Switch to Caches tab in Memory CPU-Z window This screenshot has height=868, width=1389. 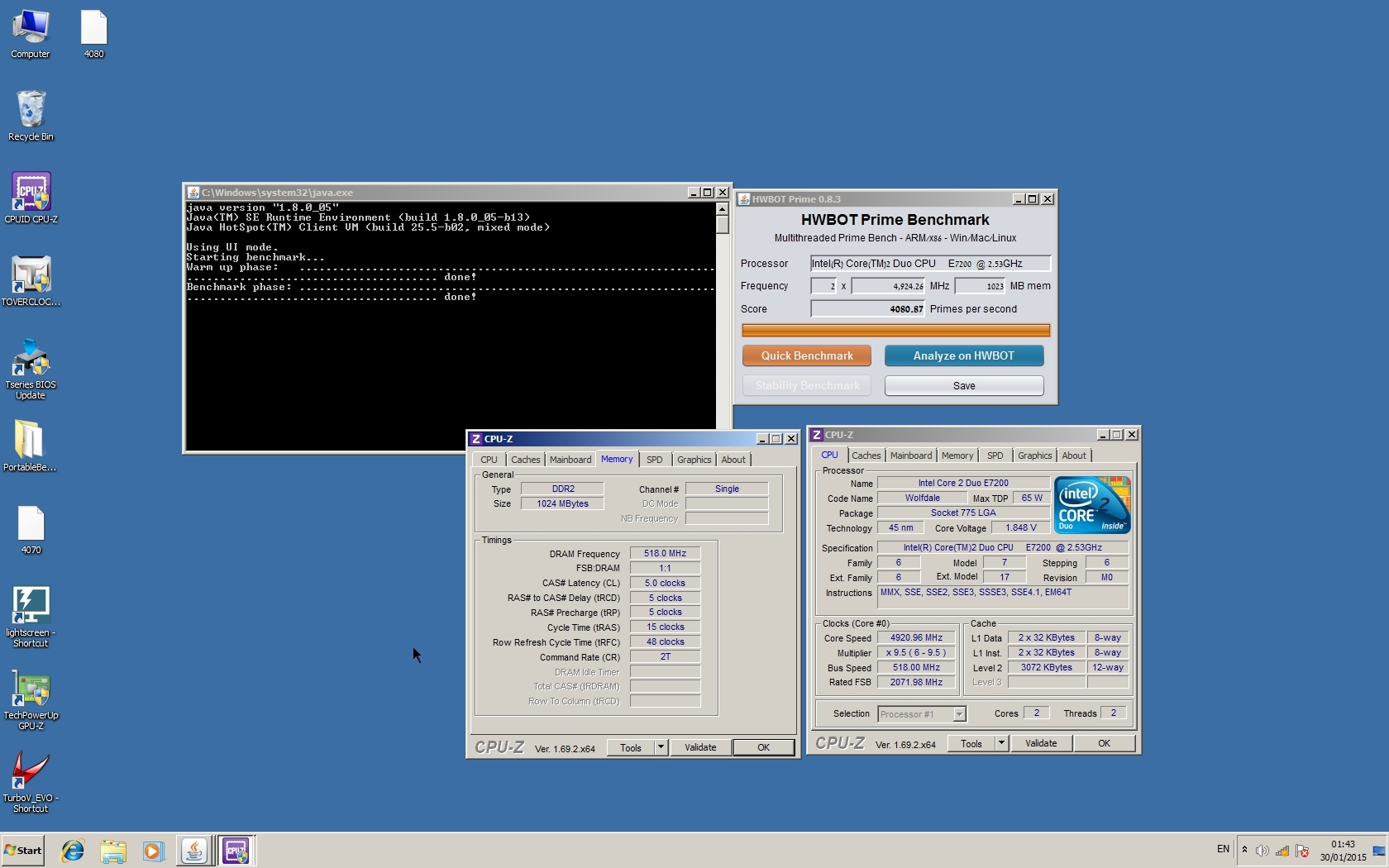tap(525, 460)
